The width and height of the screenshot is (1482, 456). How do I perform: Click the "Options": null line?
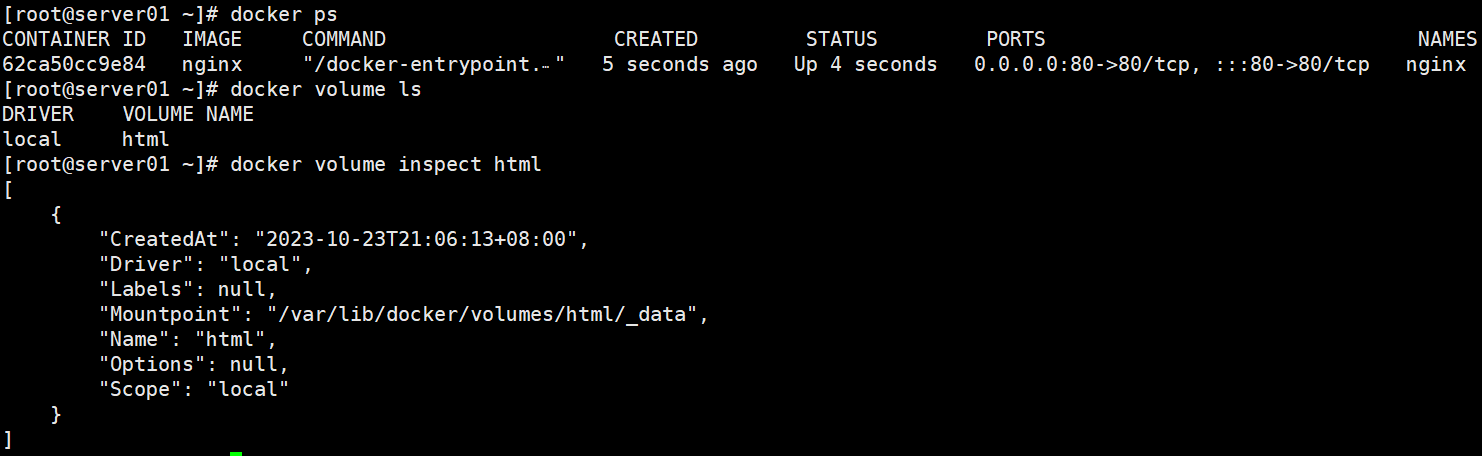(x=194, y=364)
